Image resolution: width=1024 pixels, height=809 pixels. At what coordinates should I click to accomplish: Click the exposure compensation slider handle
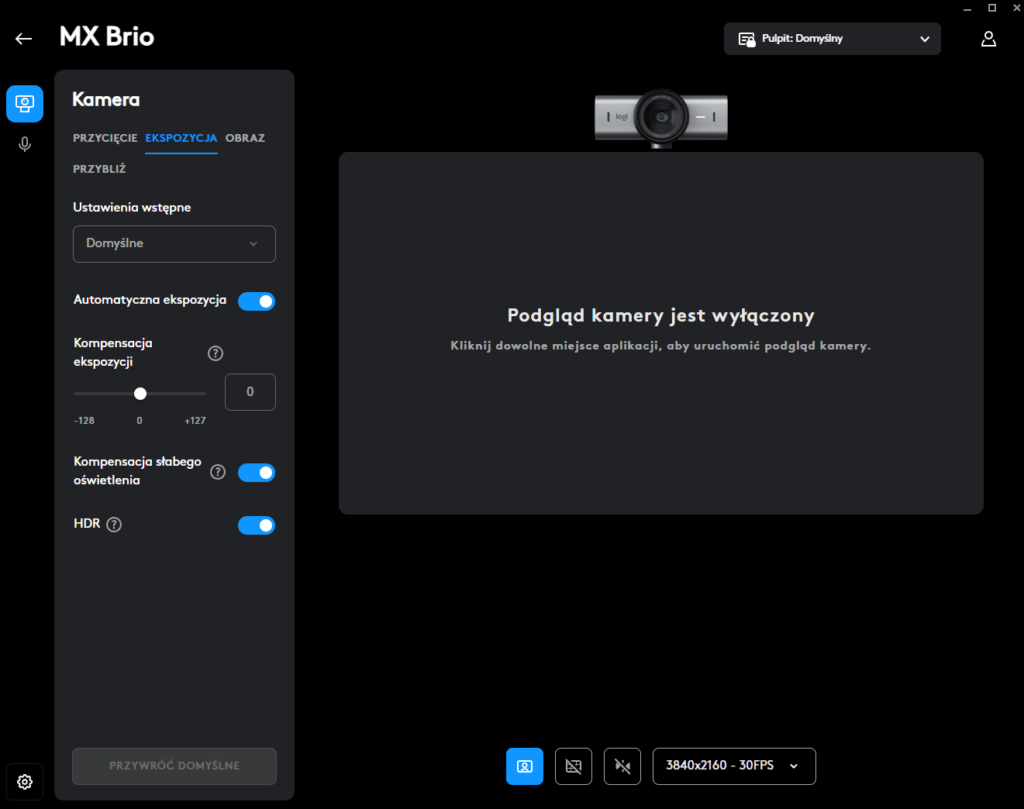[x=140, y=394]
